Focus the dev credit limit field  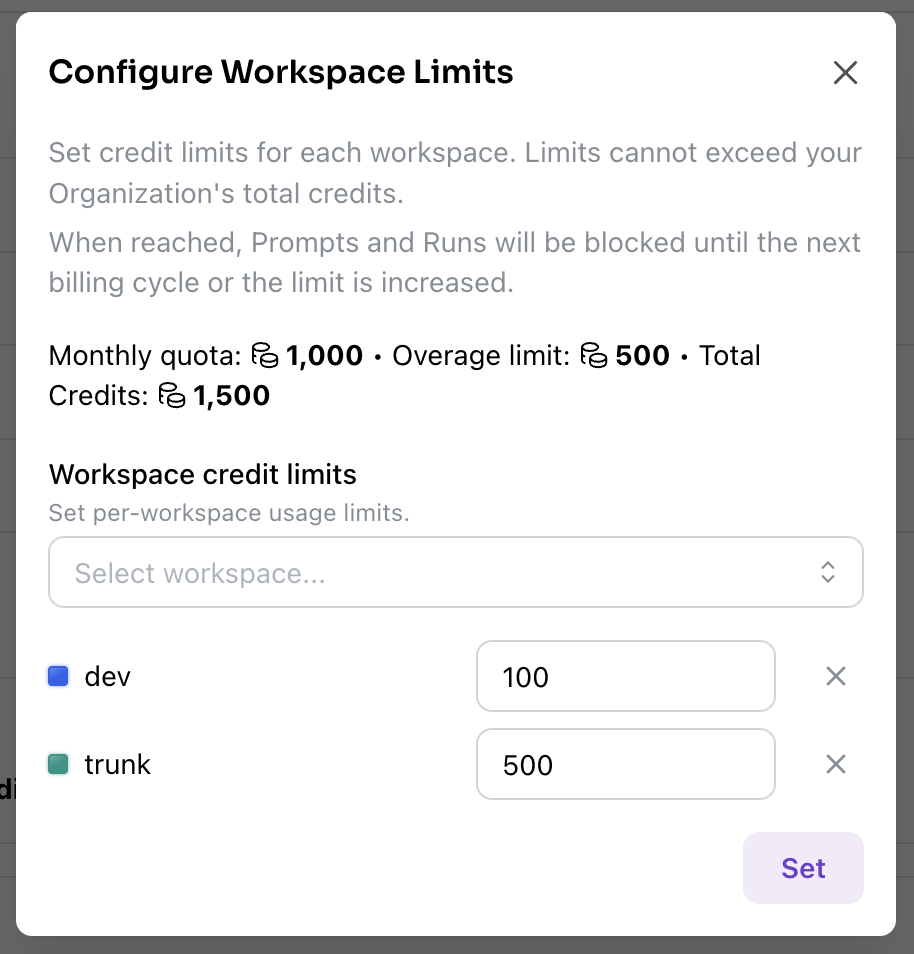625,677
